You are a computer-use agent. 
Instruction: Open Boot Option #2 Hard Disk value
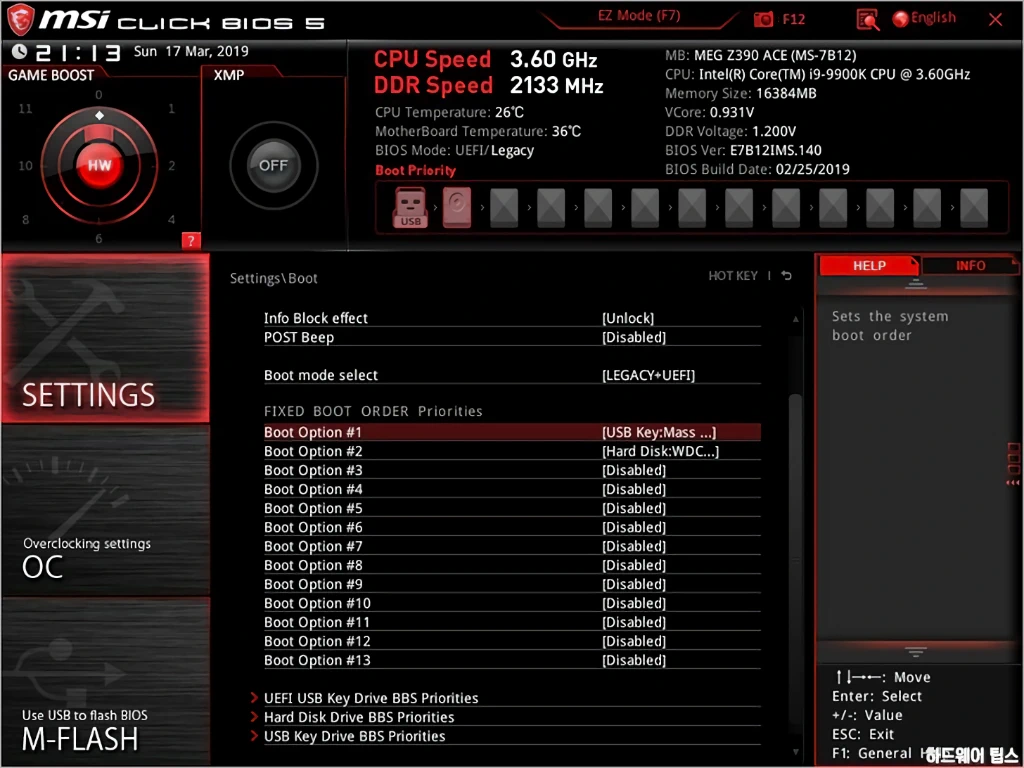point(660,451)
